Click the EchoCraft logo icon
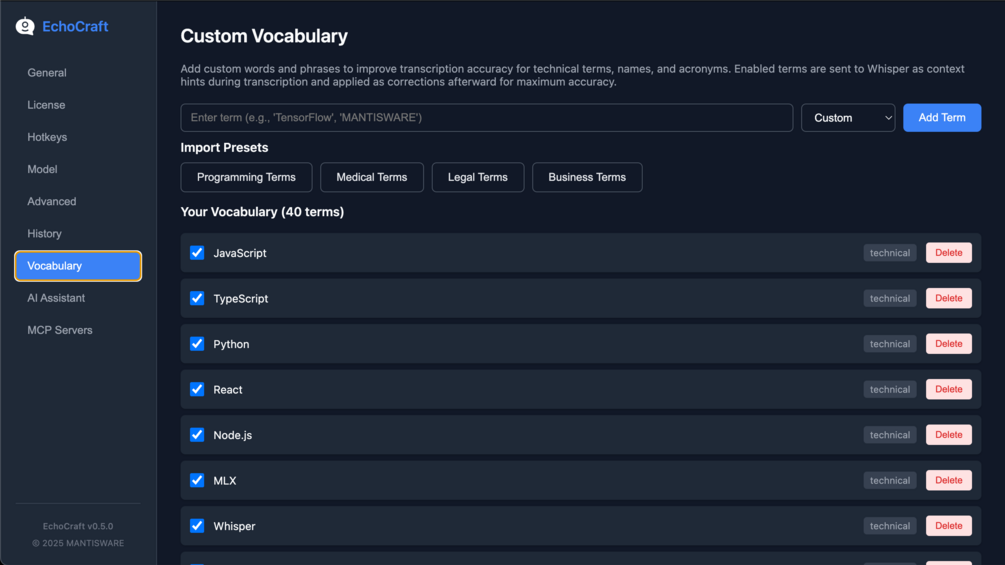Viewport: 1005px width, 565px height. [25, 26]
